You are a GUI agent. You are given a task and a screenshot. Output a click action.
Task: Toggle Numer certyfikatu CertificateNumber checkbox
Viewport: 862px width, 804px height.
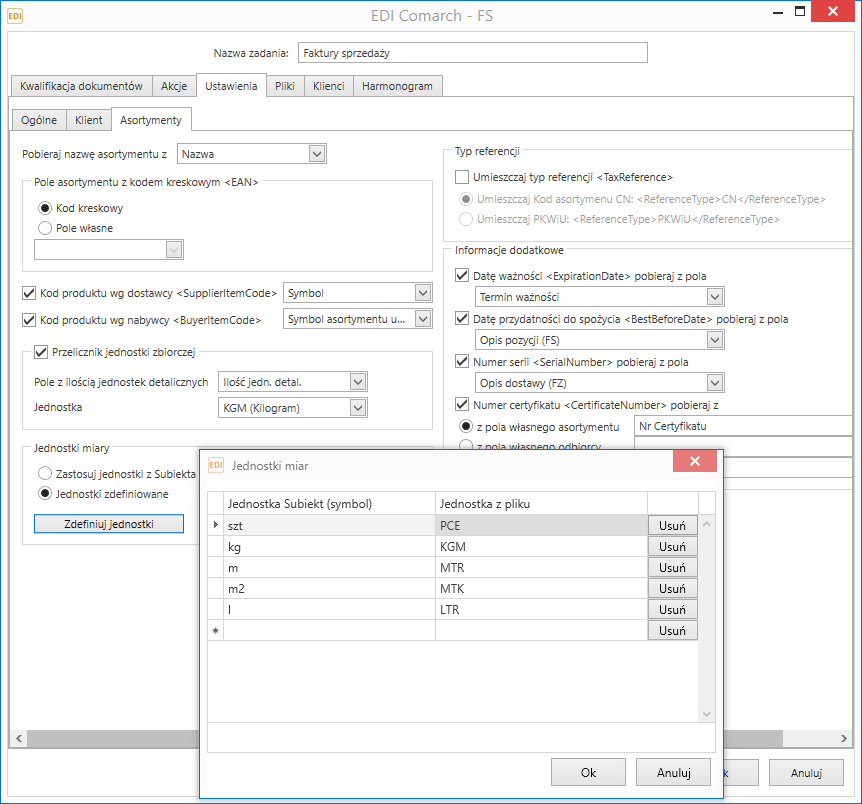pyautogui.click(x=462, y=405)
